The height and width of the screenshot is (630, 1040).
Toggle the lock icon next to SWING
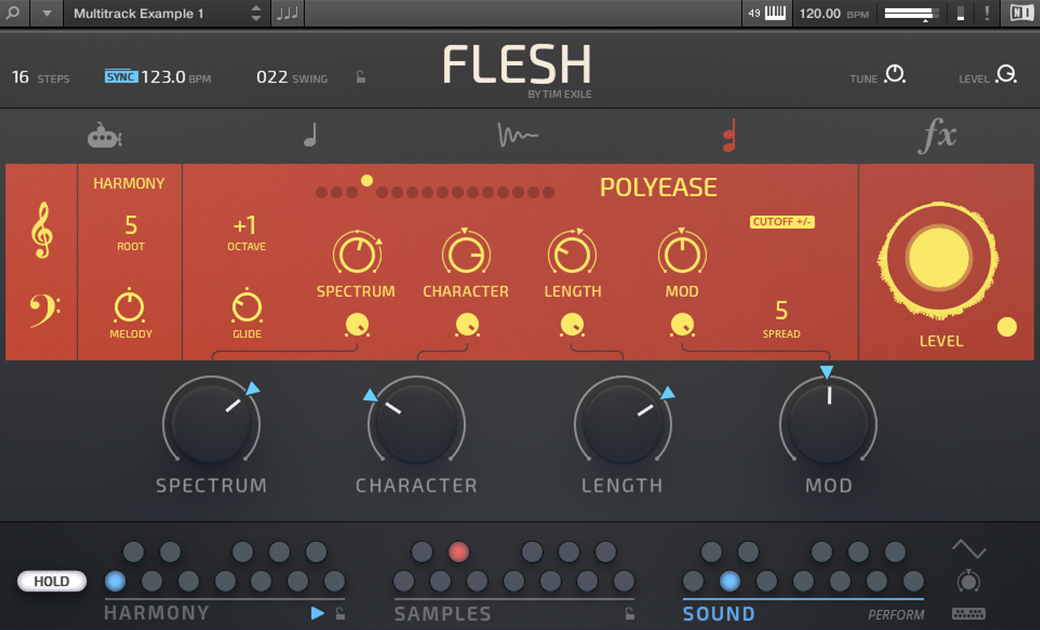point(361,77)
